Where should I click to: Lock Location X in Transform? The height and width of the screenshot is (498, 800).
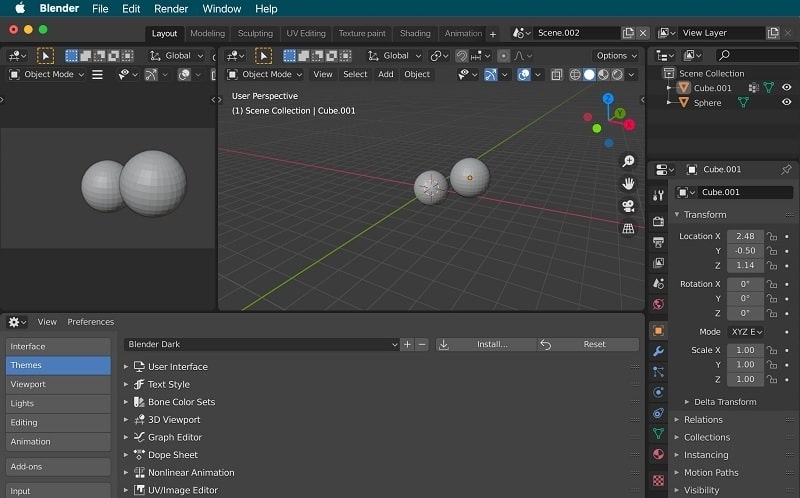pos(772,236)
